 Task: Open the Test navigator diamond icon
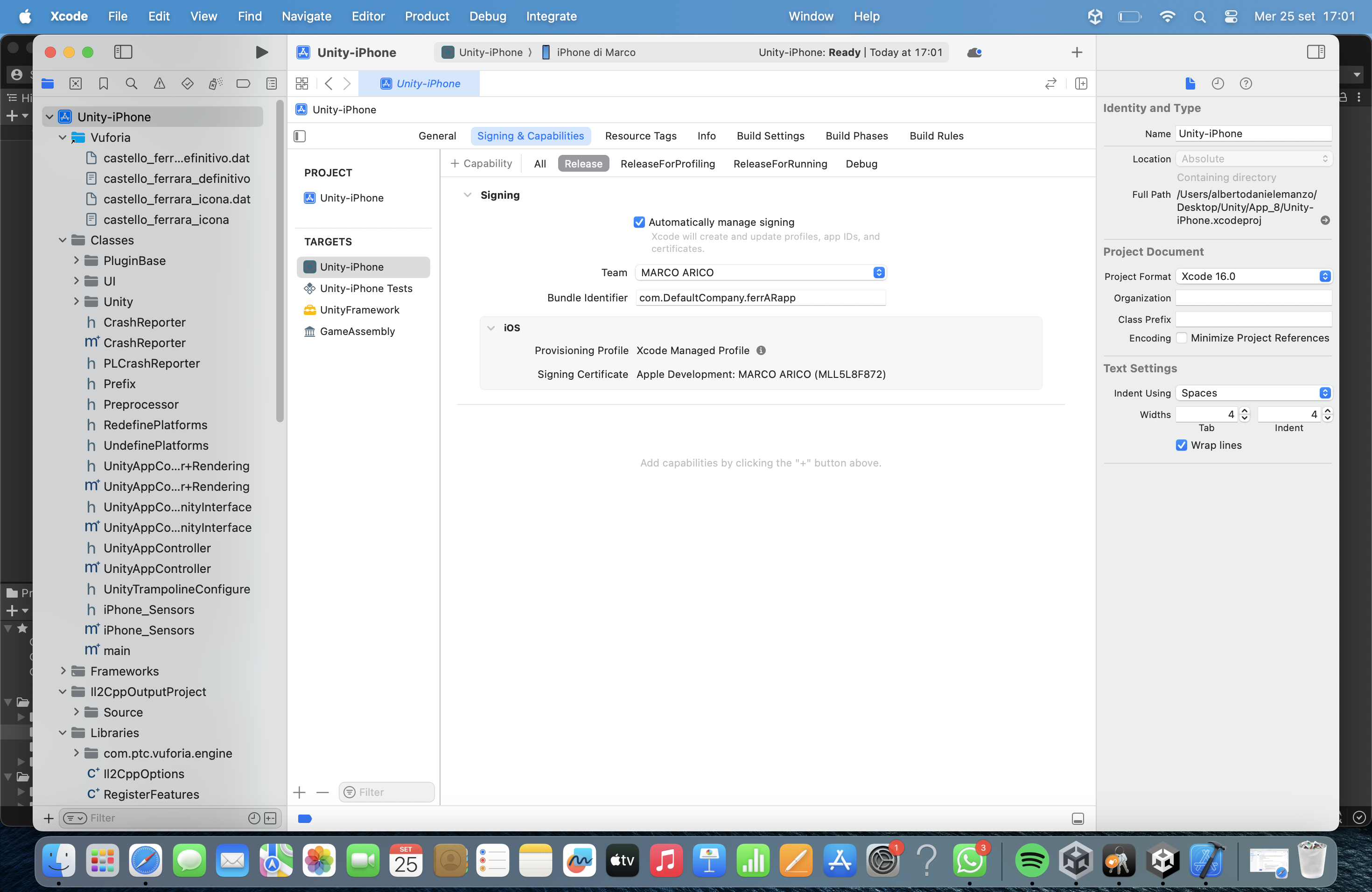point(187,84)
